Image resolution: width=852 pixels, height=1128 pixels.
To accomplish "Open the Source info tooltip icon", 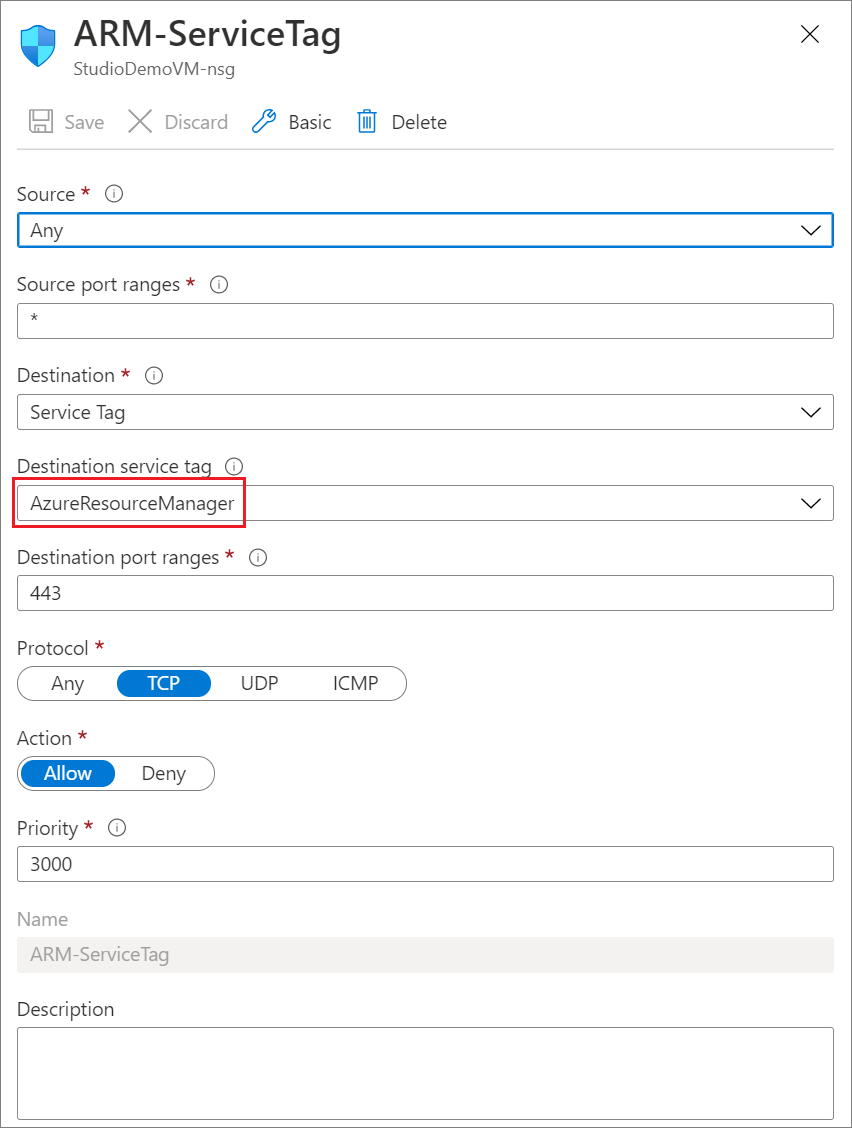I will (113, 194).
